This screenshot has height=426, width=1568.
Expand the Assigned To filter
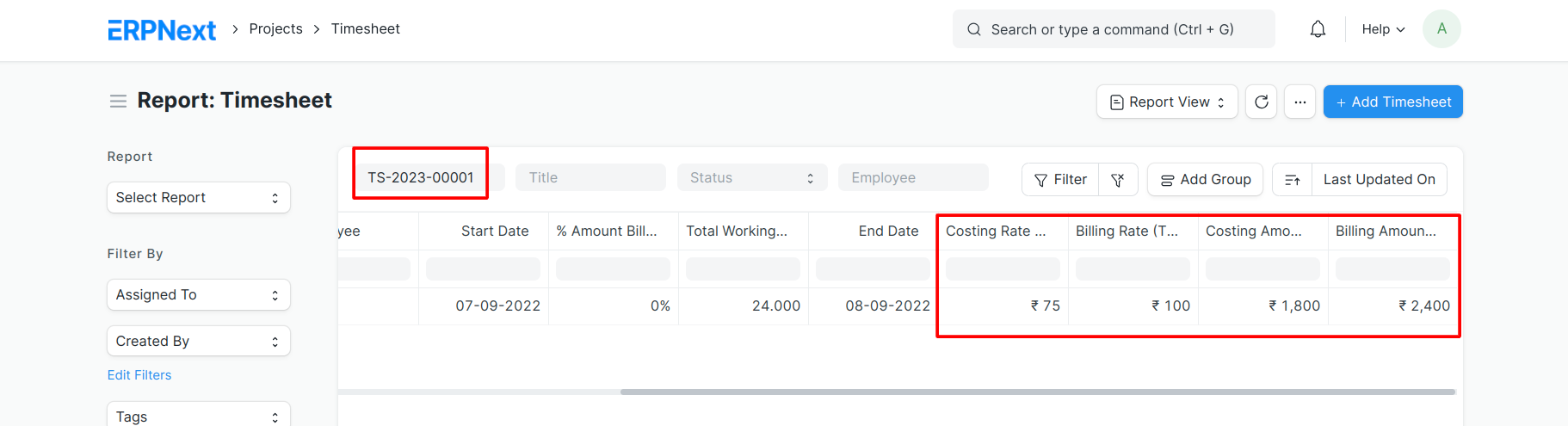[x=199, y=294]
